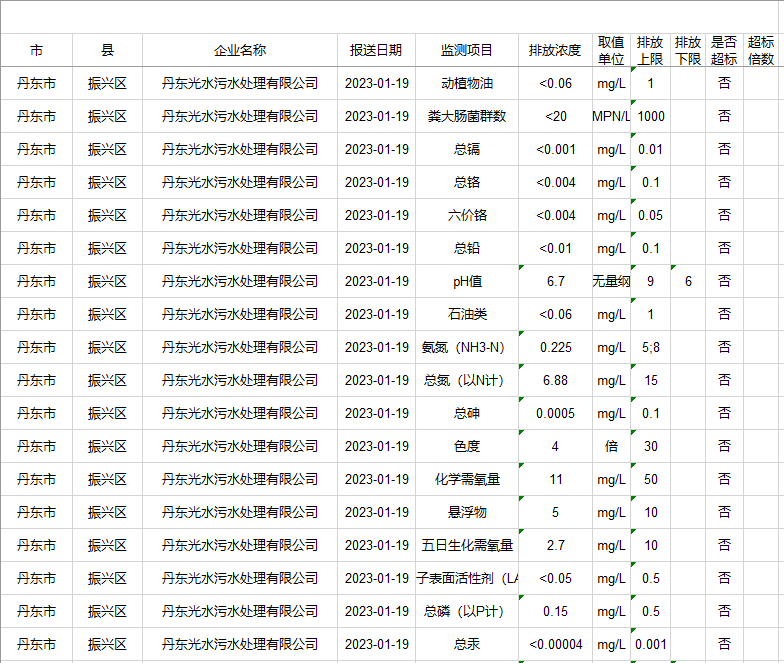784x663 pixels.
Task: Click the <0.01 concentration cell
Action: coord(556,248)
